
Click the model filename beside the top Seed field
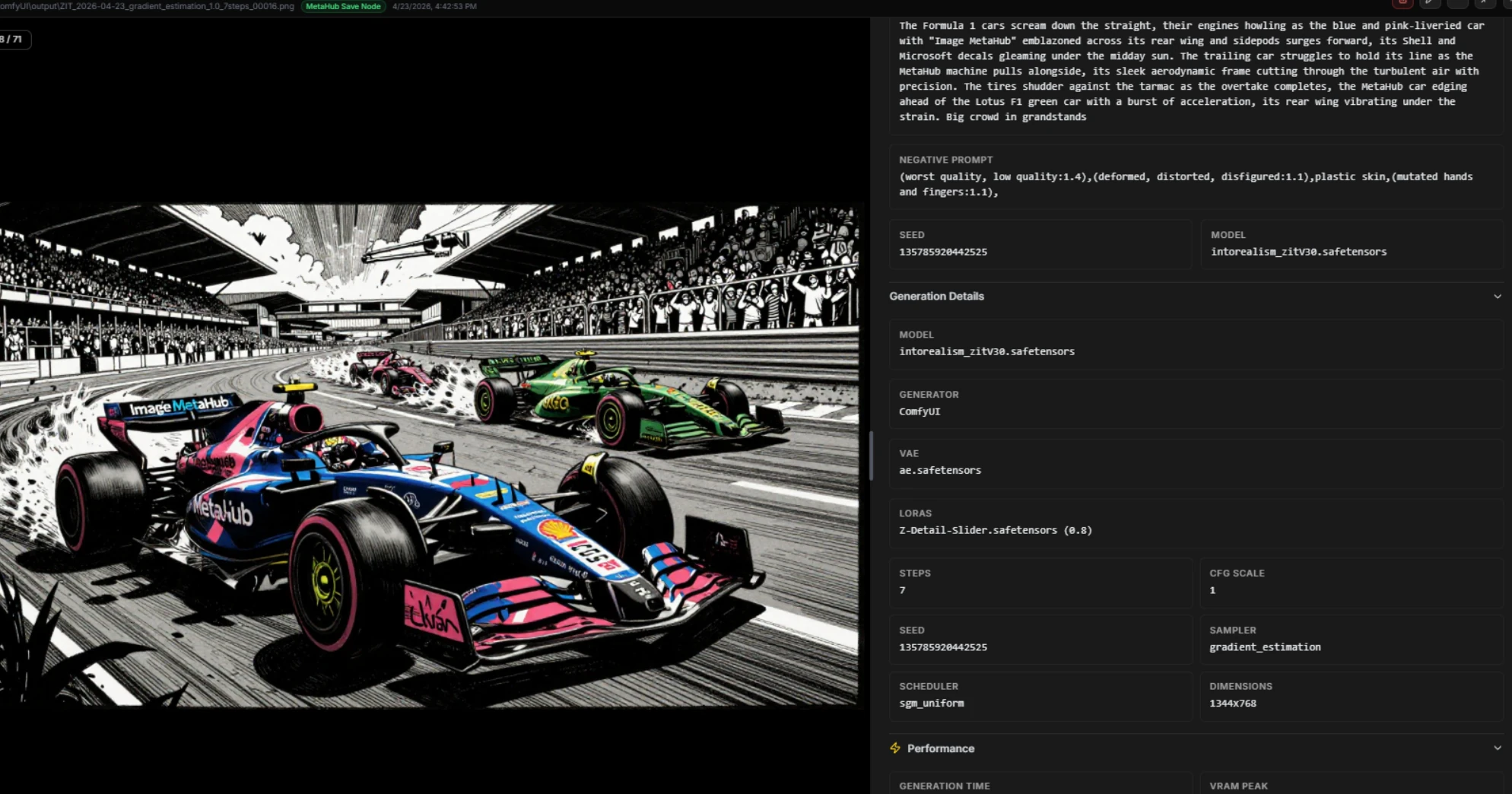[1298, 252]
